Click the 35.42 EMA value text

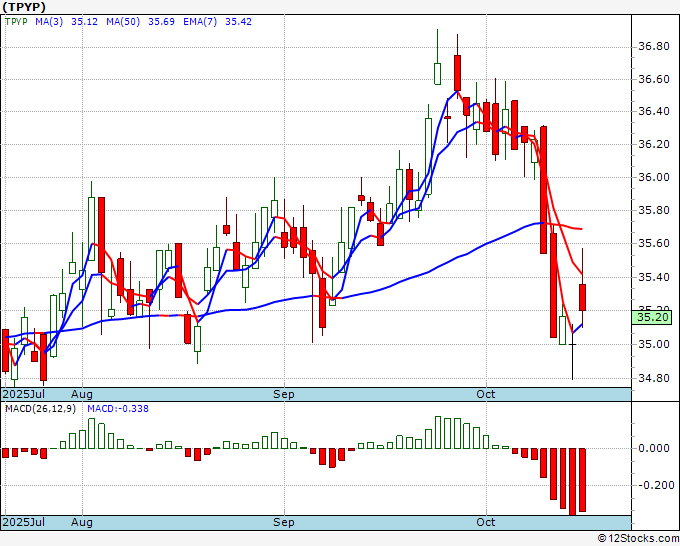[x=238, y=22]
